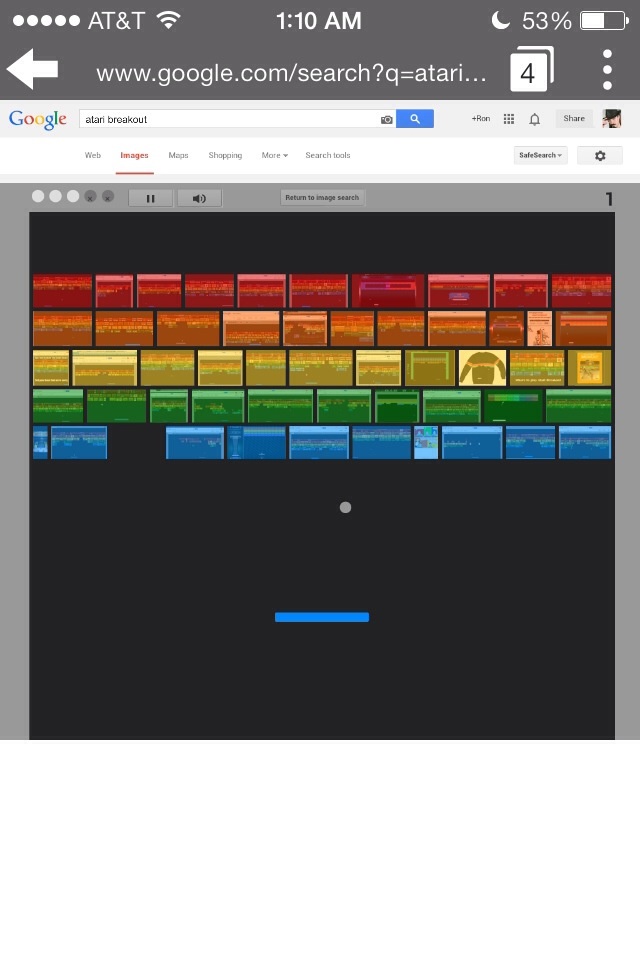Tap the browser URL address bar
This screenshot has height=960, width=640.
tap(291, 73)
